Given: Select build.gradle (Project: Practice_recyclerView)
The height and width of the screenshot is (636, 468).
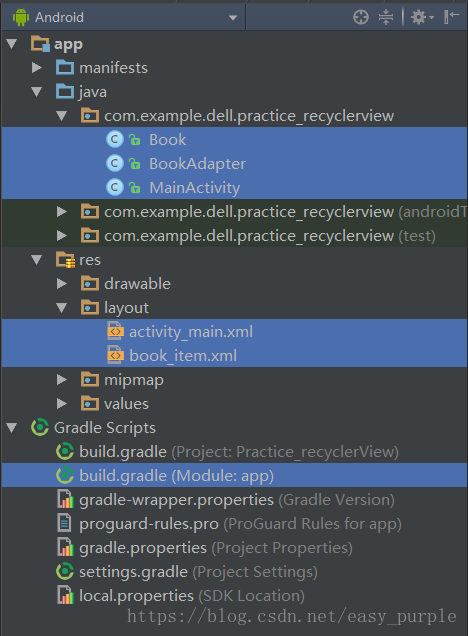Looking at the screenshot, I should point(234,451).
